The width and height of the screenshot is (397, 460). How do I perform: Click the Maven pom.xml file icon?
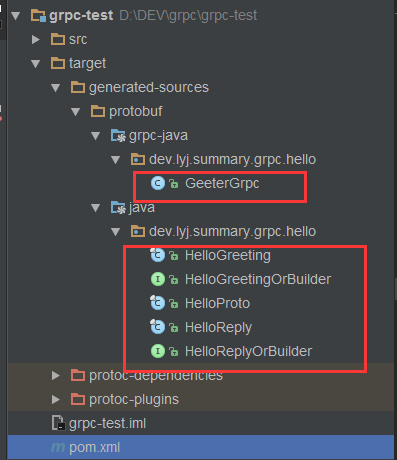[x=58, y=448]
